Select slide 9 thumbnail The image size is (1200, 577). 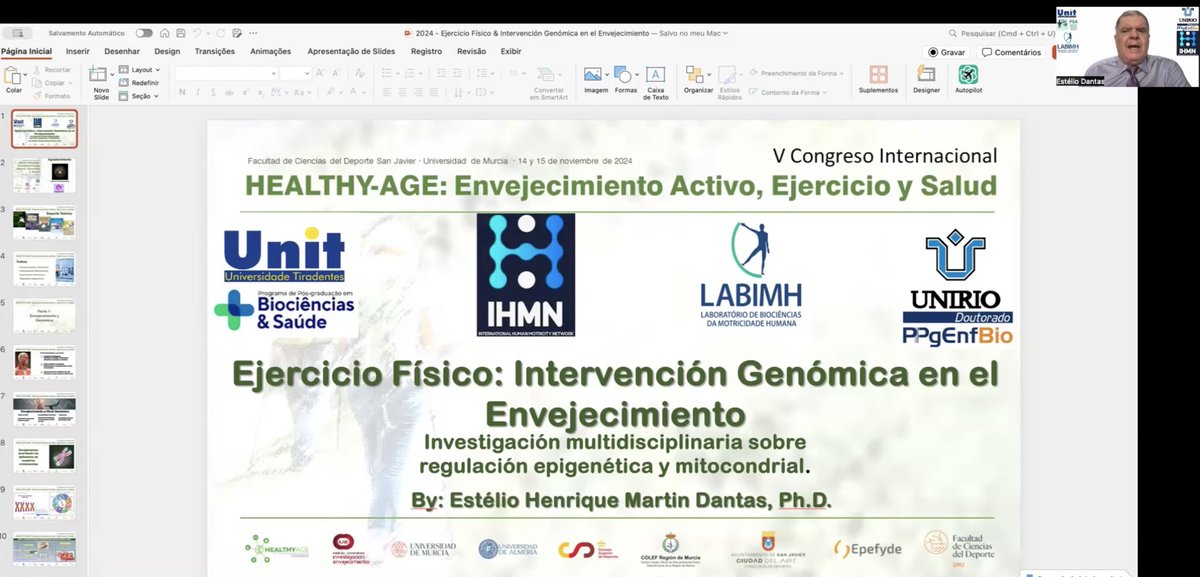[x=44, y=504]
